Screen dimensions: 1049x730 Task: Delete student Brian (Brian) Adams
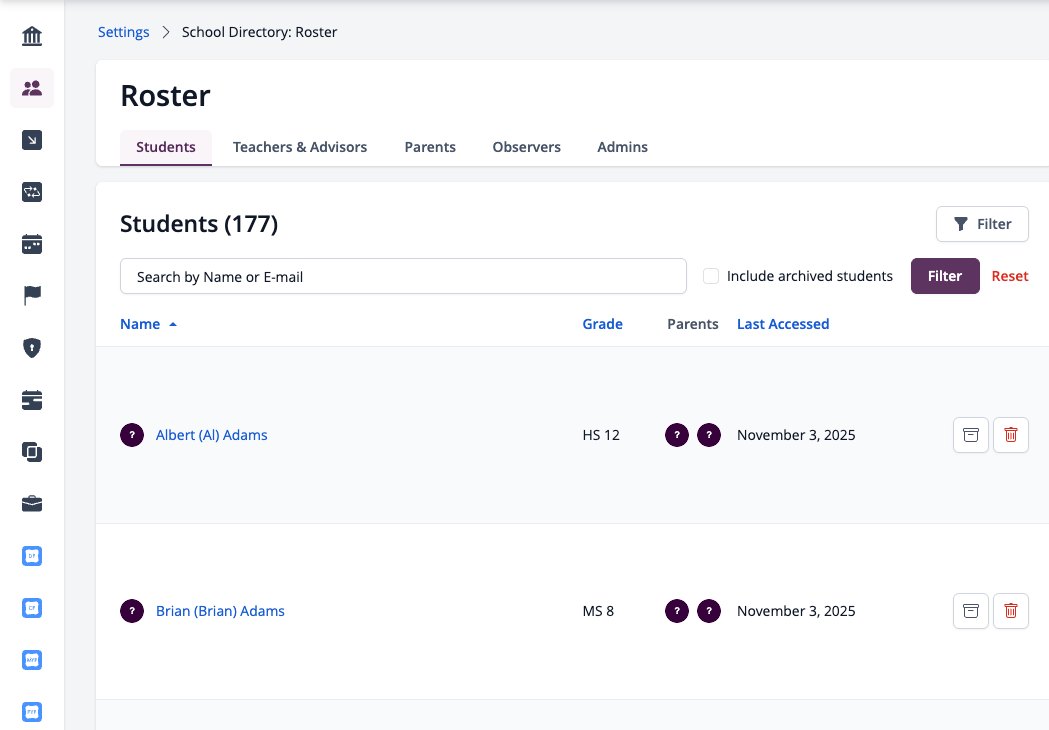point(1010,611)
